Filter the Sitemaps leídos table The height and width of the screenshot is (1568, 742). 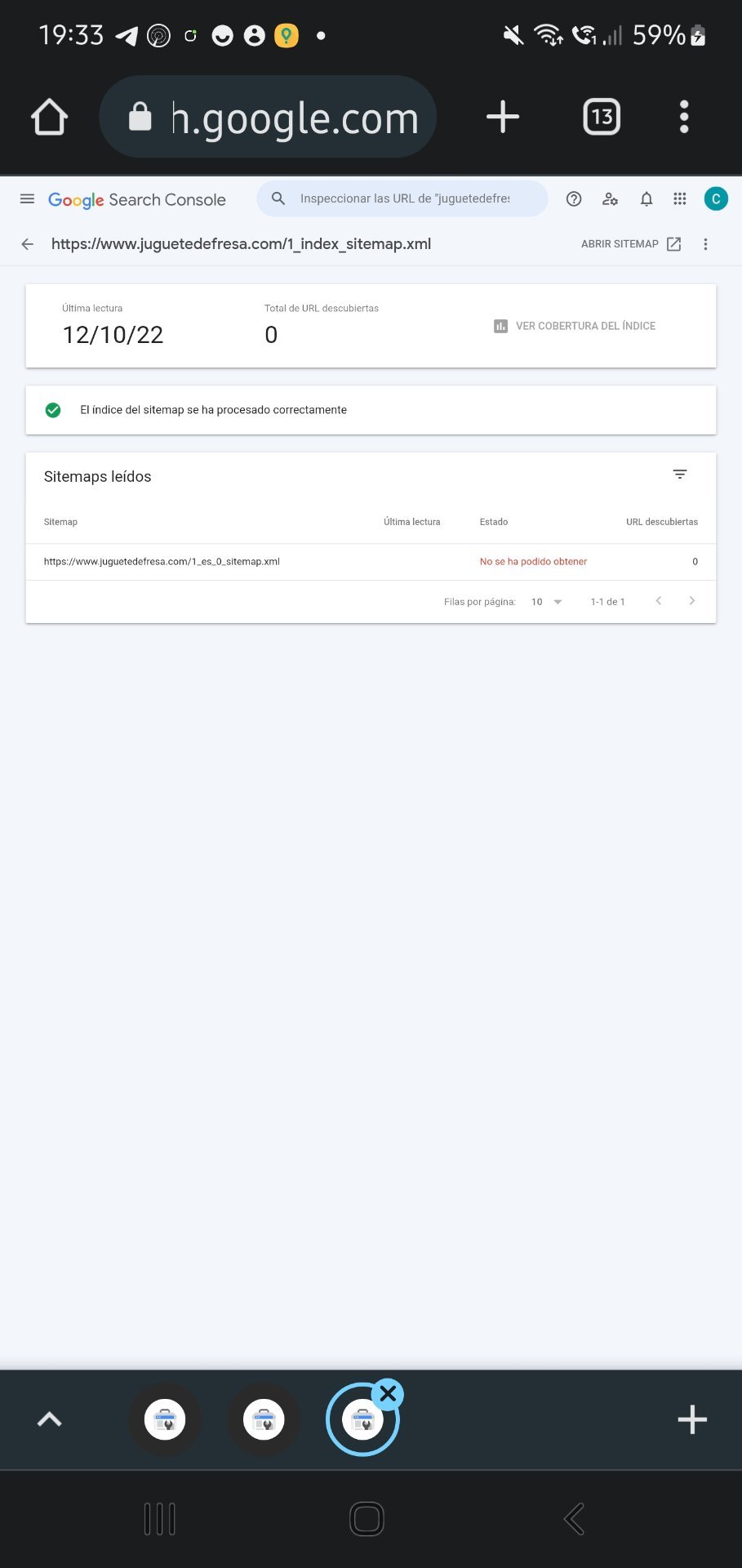coord(680,474)
